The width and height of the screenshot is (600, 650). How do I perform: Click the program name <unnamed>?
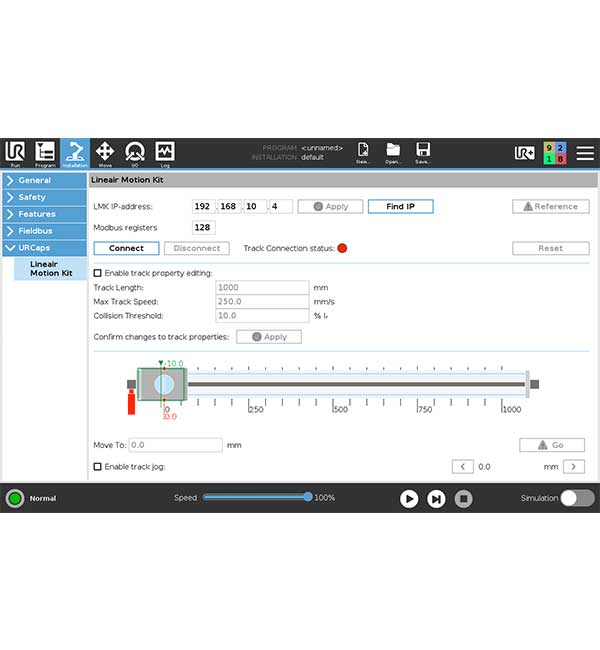[322, 148]
